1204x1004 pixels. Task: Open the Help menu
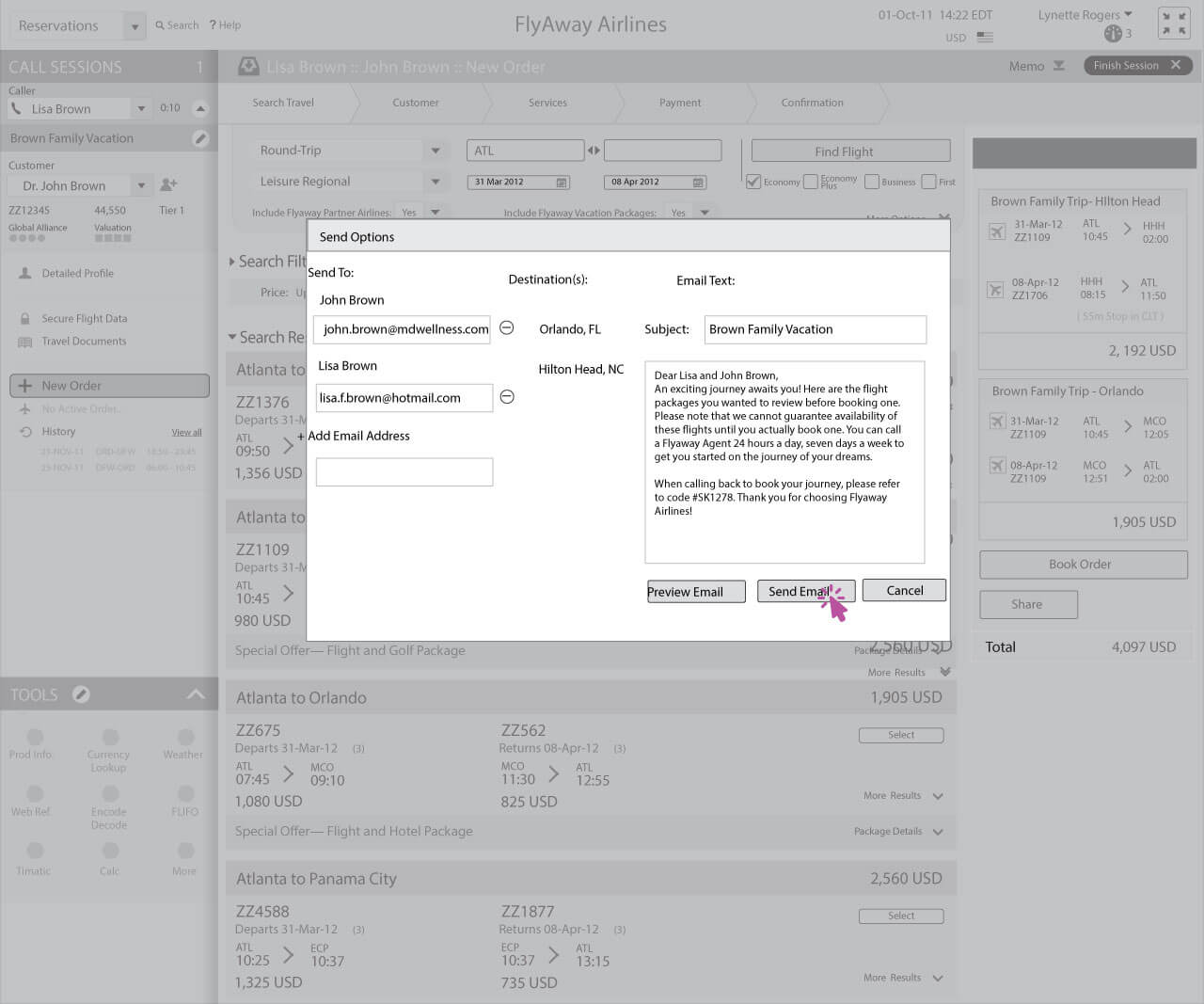click(x=225, y=25)
